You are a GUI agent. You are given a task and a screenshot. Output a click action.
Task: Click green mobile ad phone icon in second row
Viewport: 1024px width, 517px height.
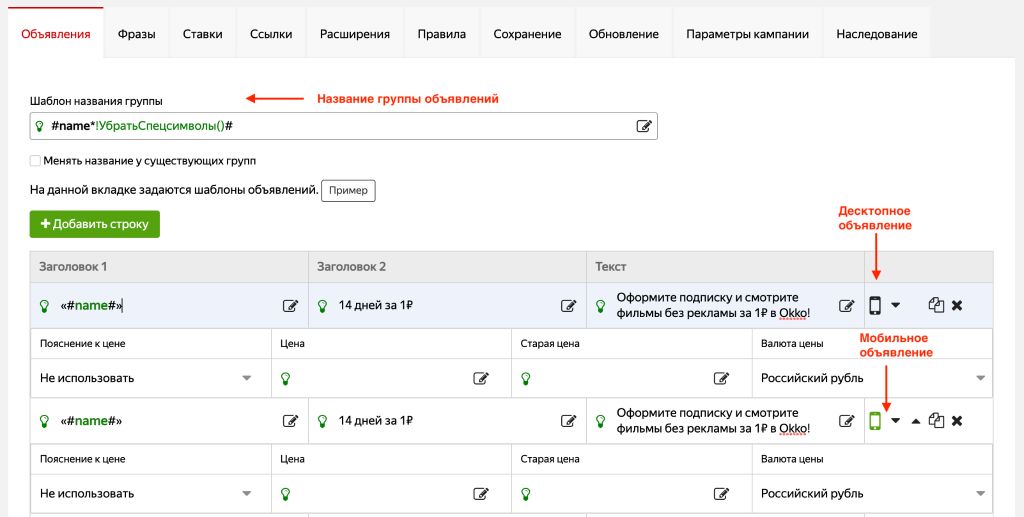(x=875, y=421)
